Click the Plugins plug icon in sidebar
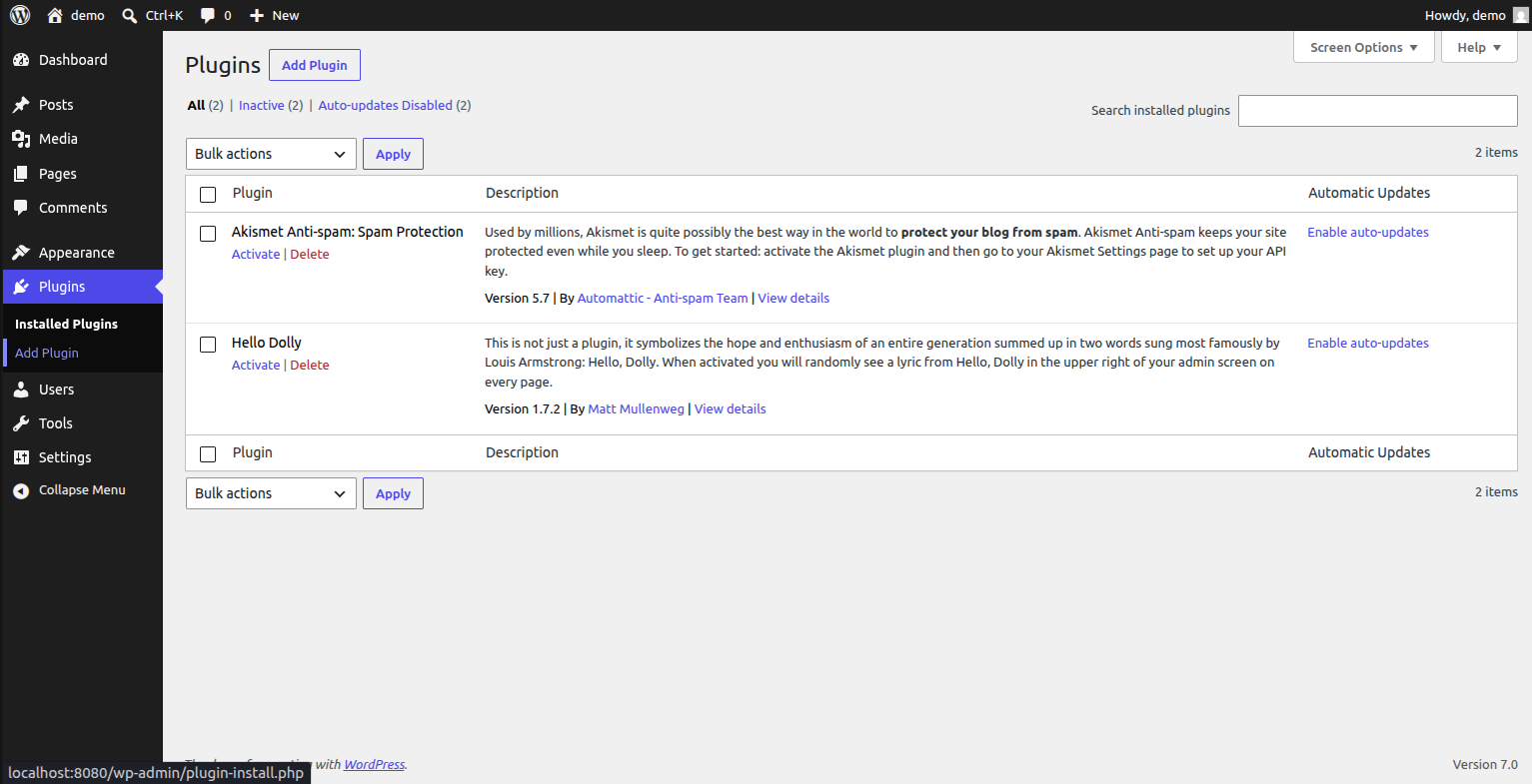 [21, 287]
